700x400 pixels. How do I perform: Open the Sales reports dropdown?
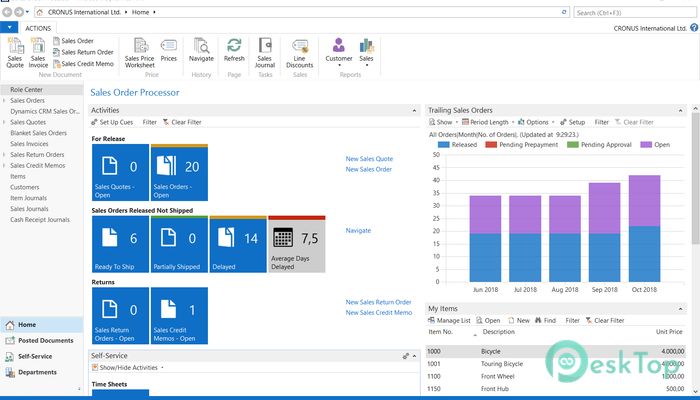click(x=367, y=53)
